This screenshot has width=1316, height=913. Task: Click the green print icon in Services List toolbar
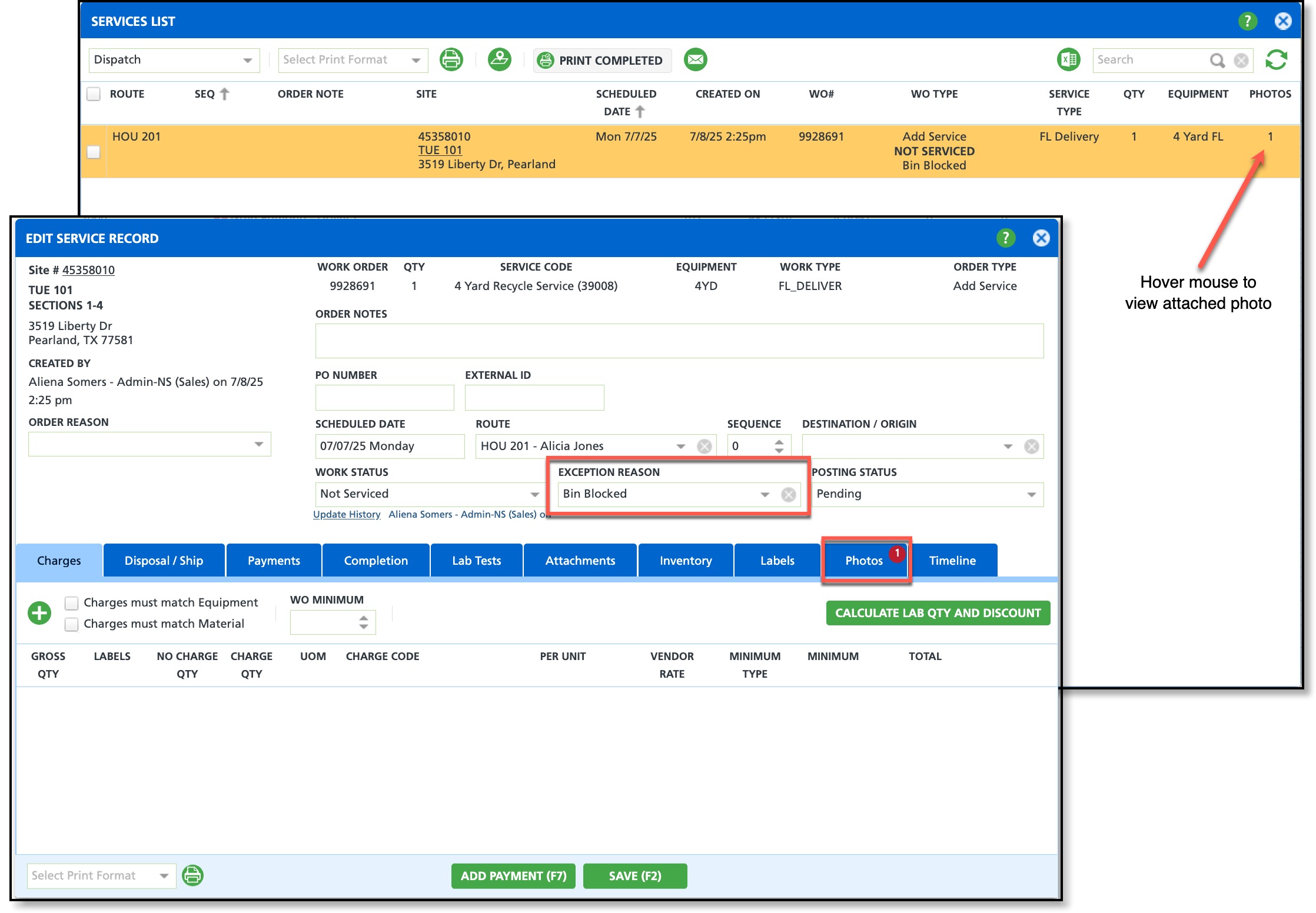pyautogui.click(x=451, y=60)
